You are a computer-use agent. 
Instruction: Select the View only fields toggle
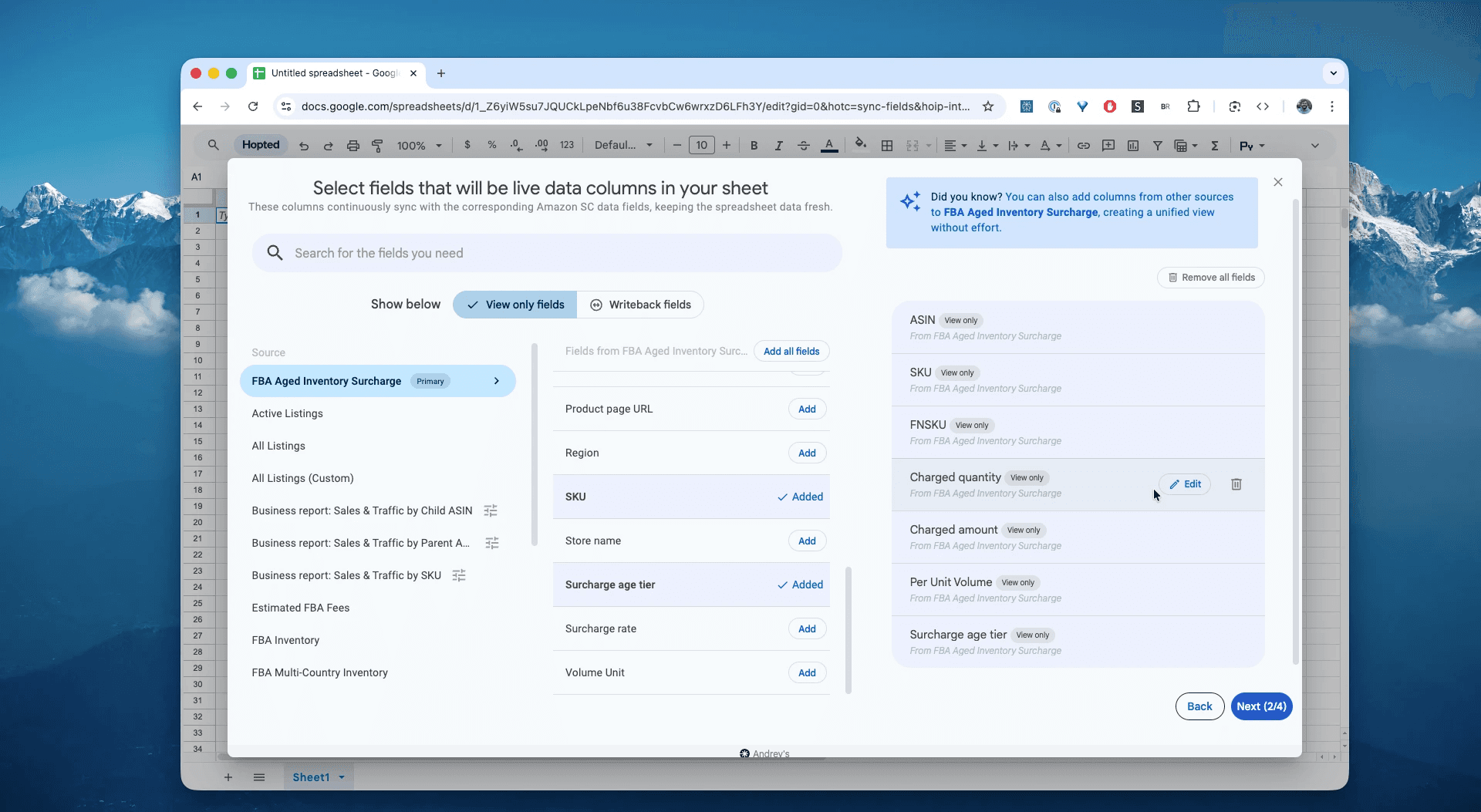coord(515,305)
